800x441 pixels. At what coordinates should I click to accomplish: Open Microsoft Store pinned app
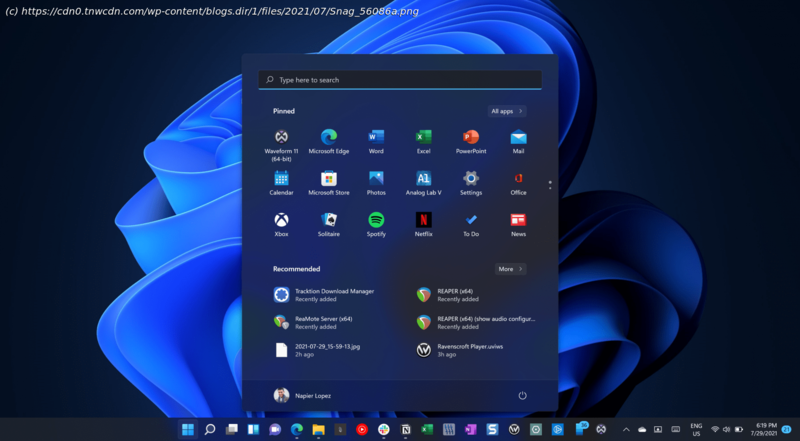pyautogui.click(x=328, y=179)
